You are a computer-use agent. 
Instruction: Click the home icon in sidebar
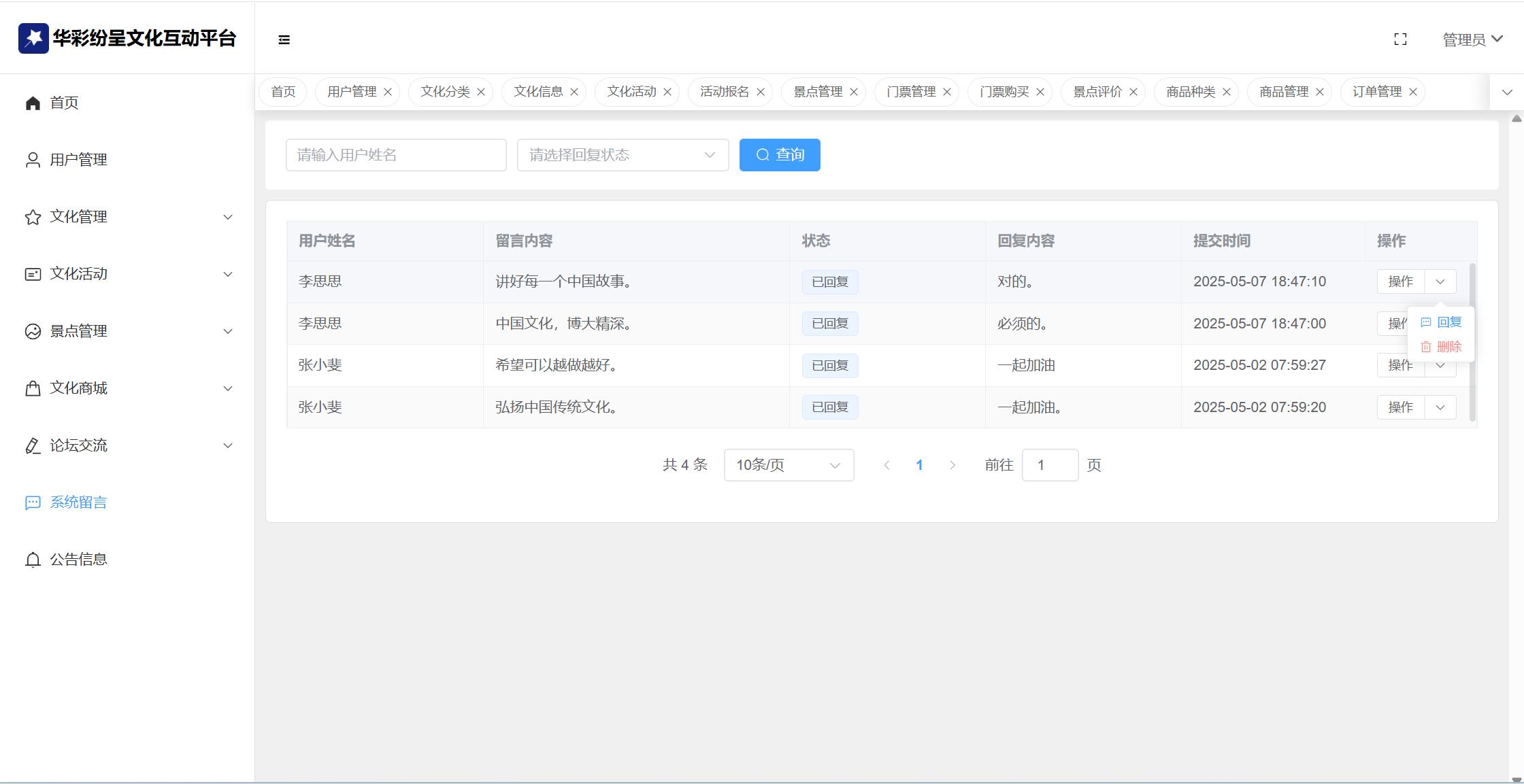(33, 103)
